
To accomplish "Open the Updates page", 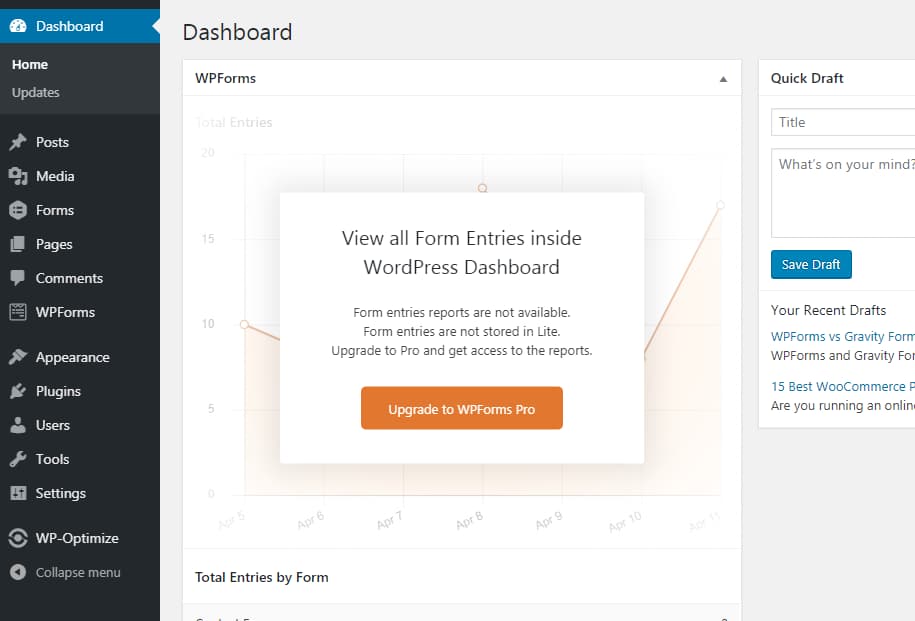I will (37, 92).
